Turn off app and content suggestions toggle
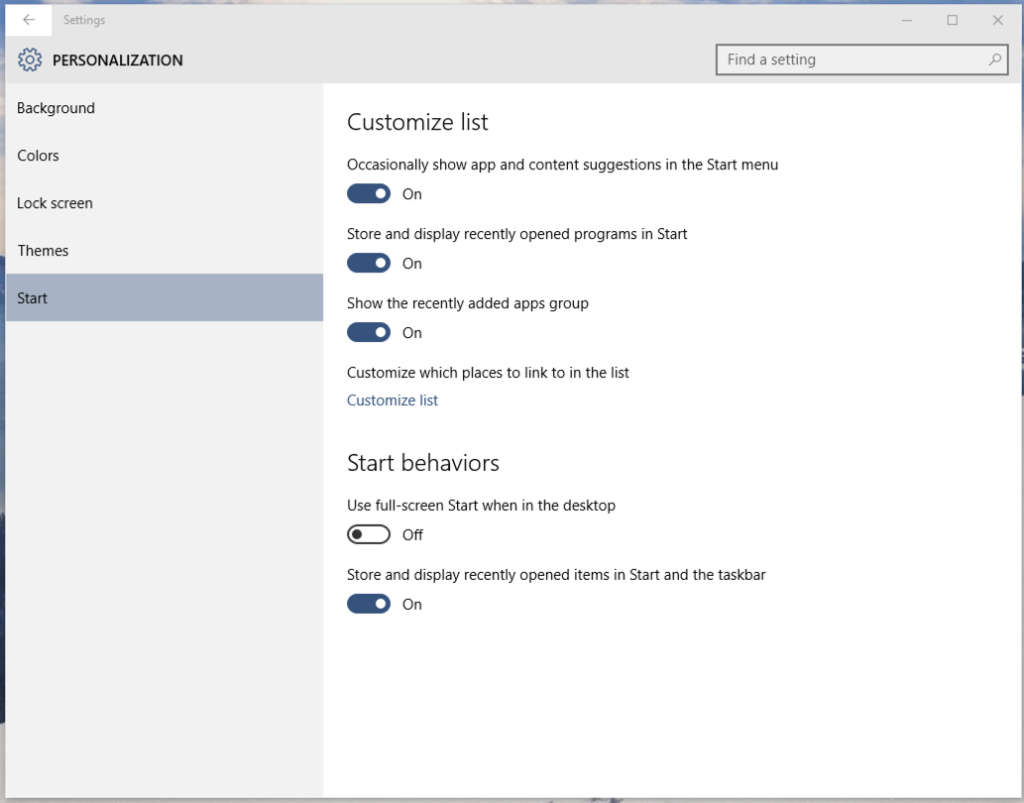The image size is (1024, 803). [369, 194]
